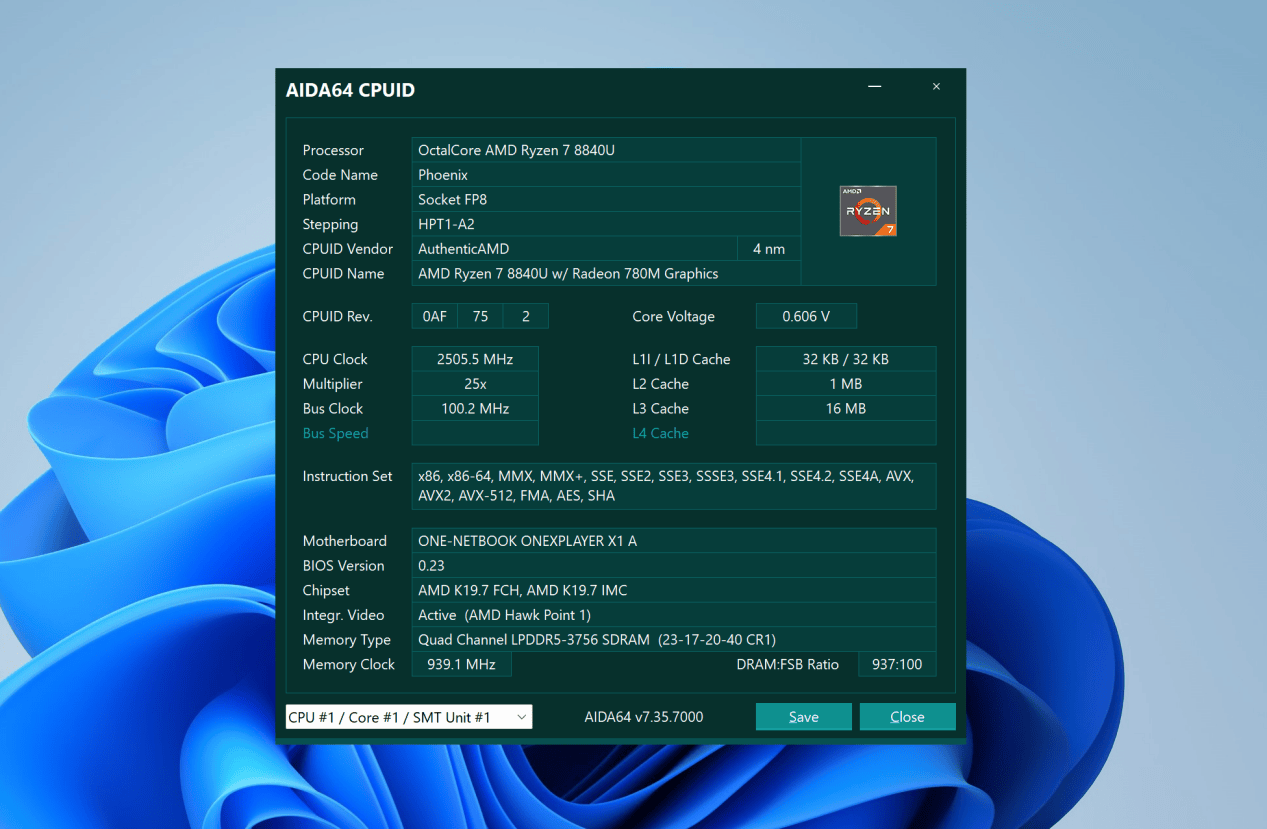
Task: Click the "25x" multiplier value
Action: [x=475, y=384]
